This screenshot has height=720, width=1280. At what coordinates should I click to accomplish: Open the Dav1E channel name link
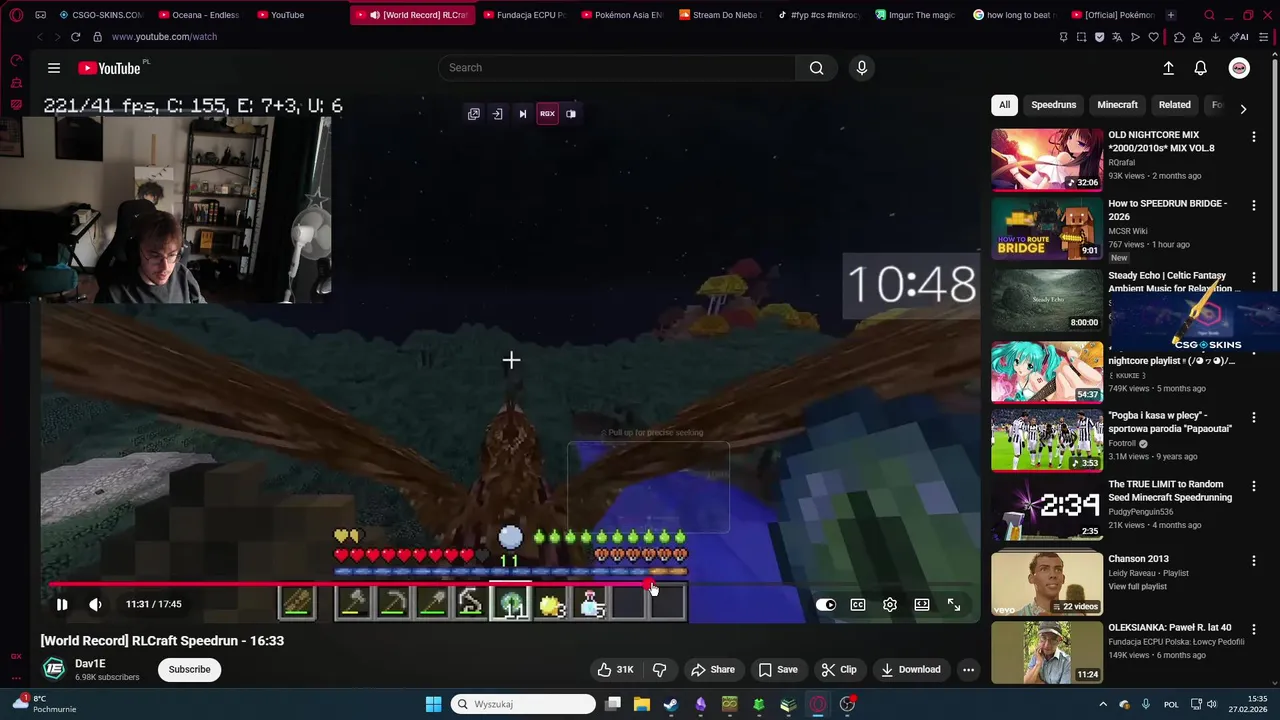pyautogui.click(x=90, y=663)
